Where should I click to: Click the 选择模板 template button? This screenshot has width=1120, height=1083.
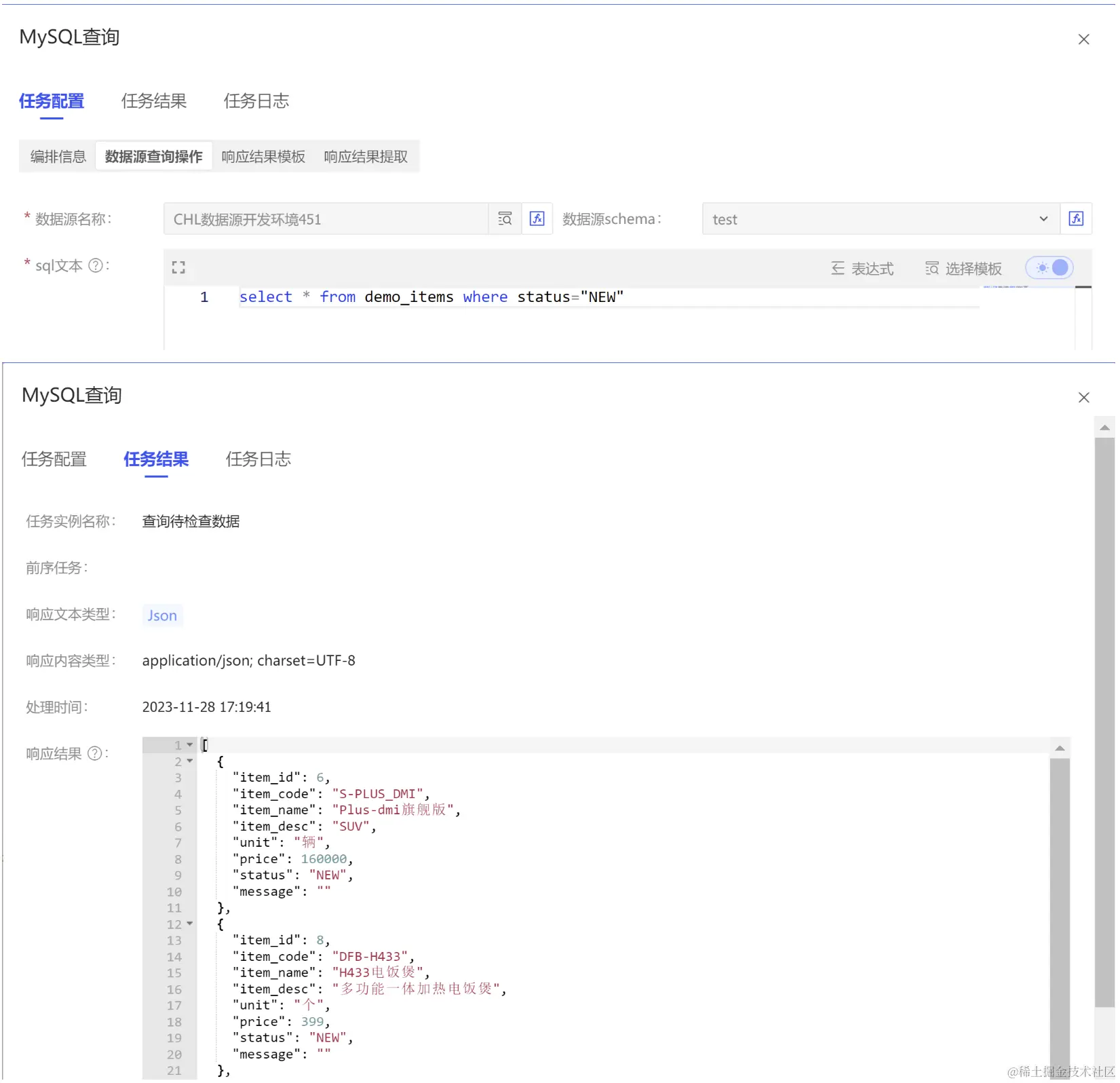pos(963,269)
